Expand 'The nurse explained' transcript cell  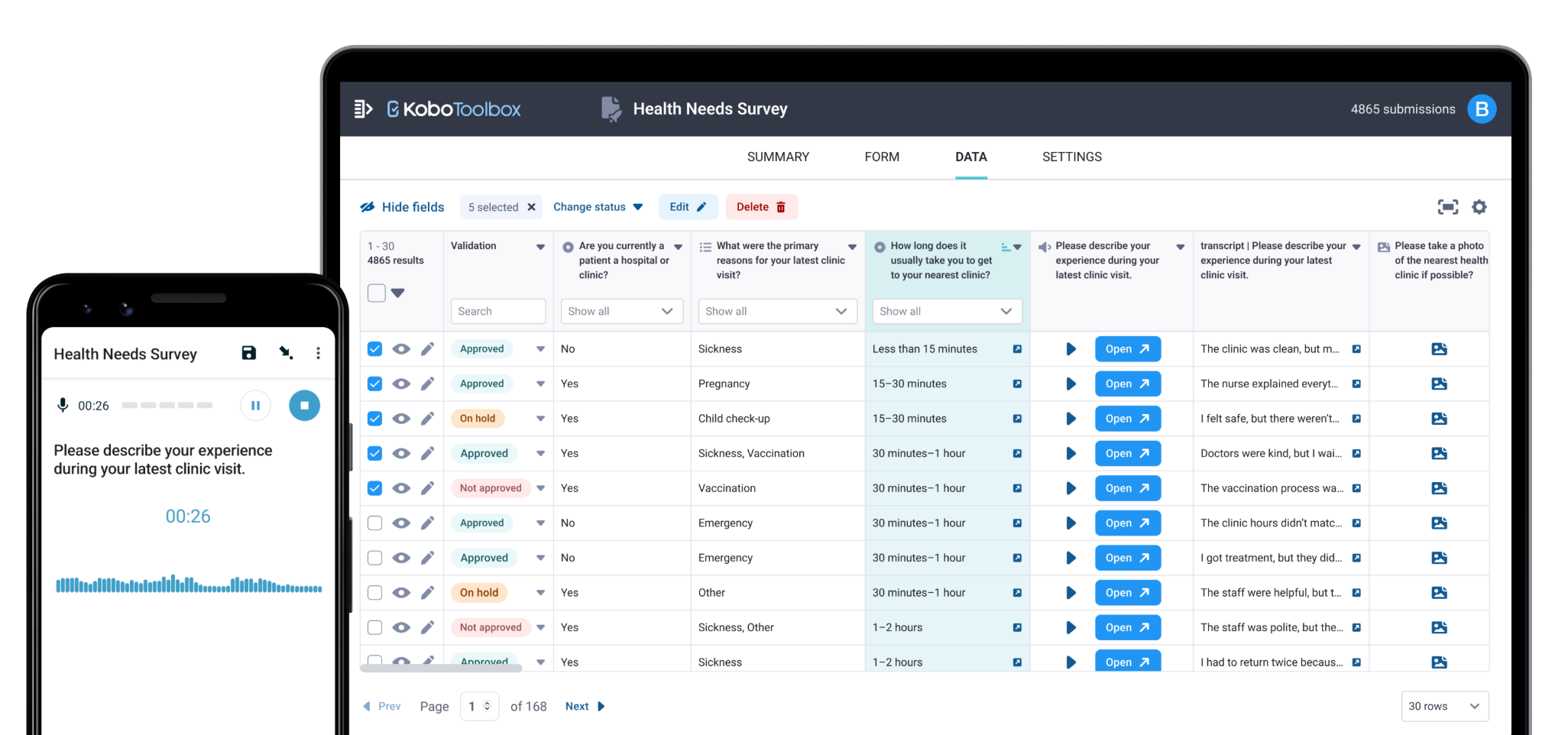(x=1356, y=384)
